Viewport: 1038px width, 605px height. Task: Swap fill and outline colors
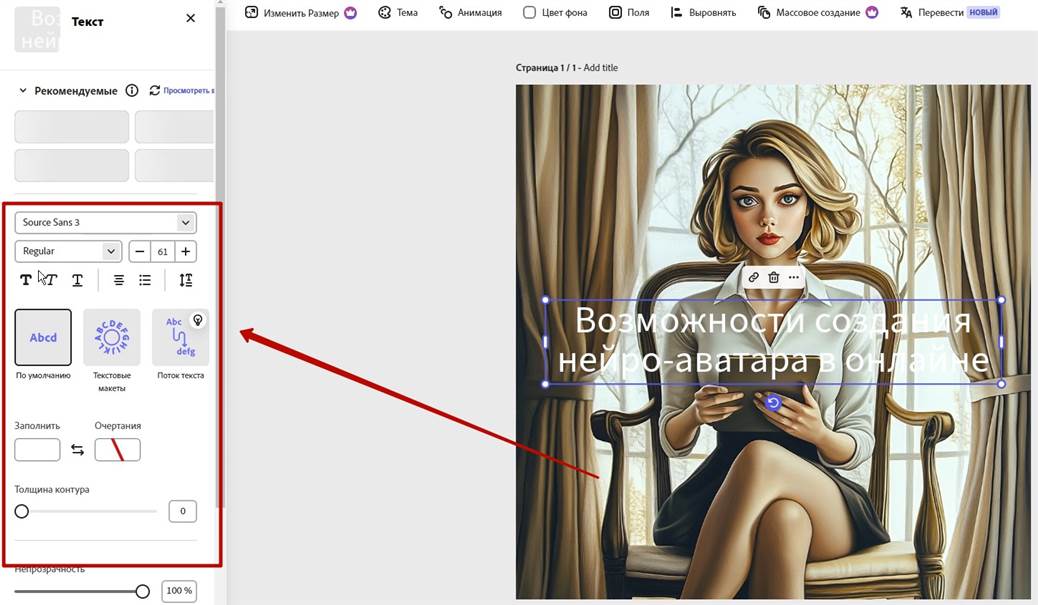[x=77, y=450]
